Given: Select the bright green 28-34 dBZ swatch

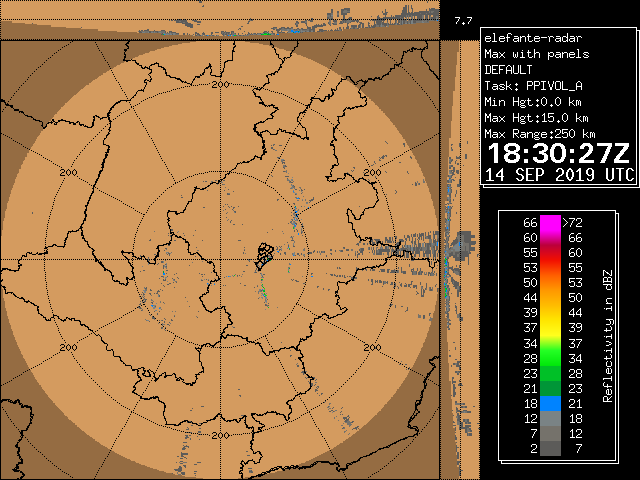Looking at the screenshot, I should [x=550, y=358].
